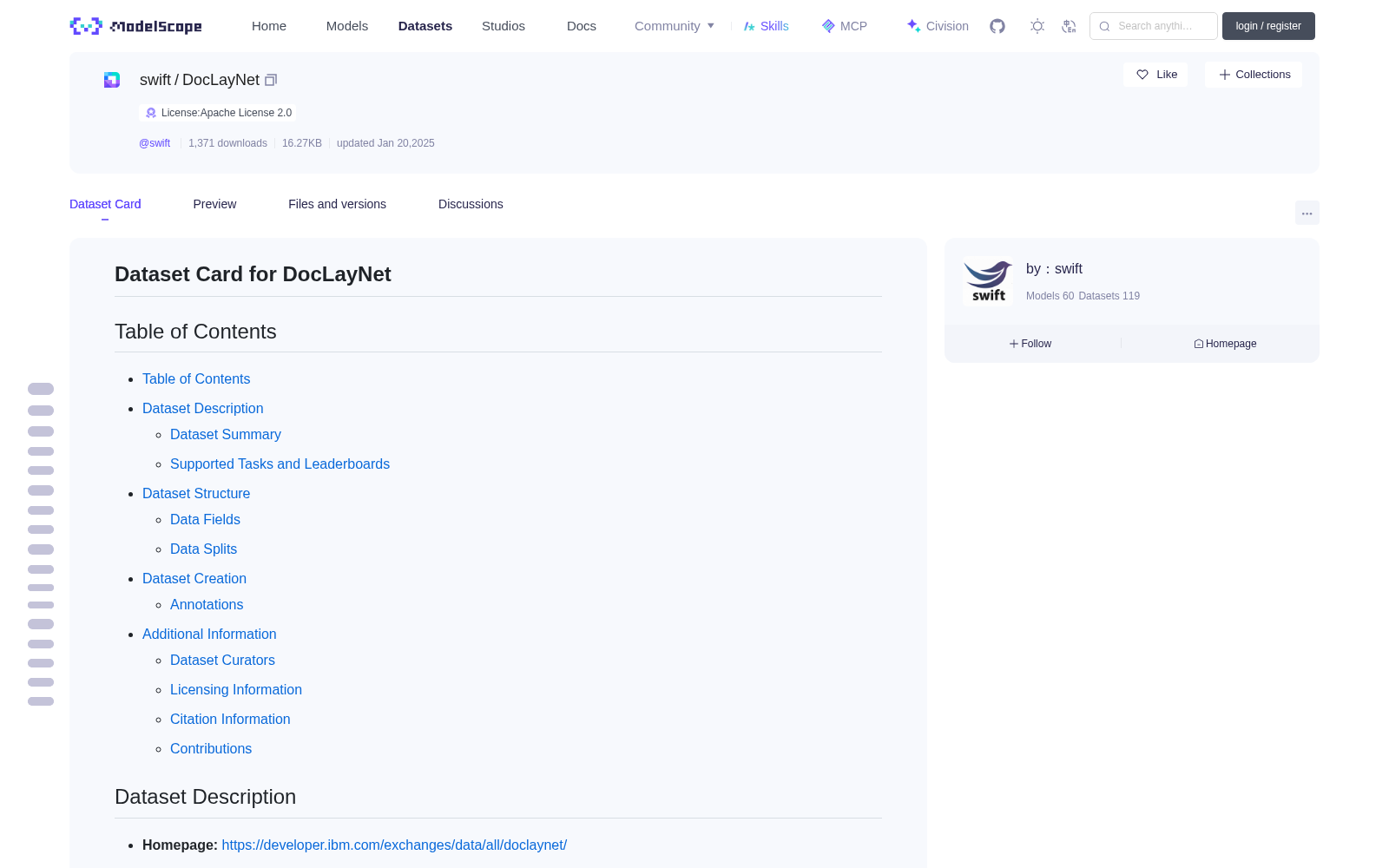Jump to Dataset Summary link
The width and height of the screenshot is (1389, 868).
coord(226,434)
